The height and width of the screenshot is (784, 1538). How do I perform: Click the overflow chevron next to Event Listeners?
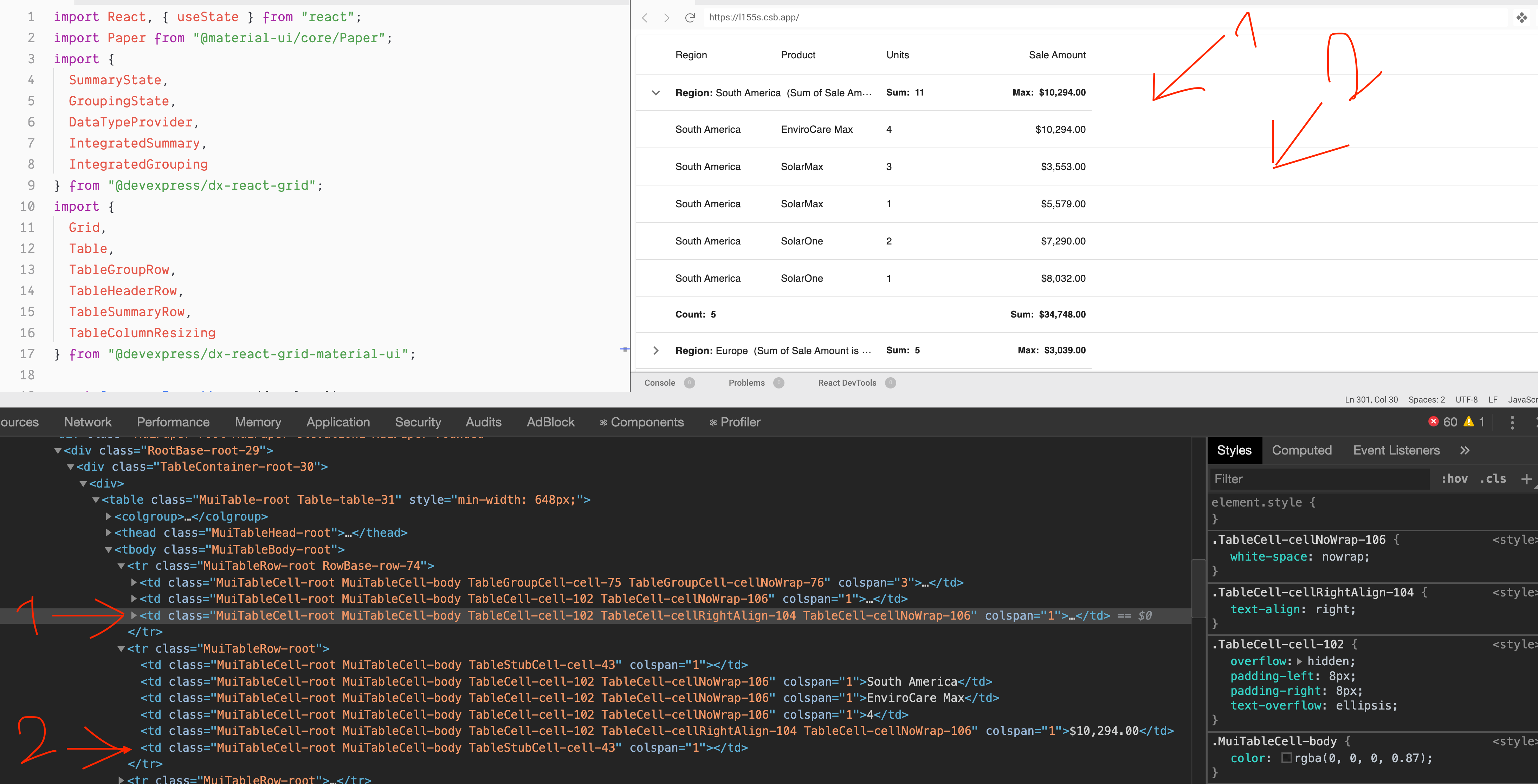(1465, 450)
